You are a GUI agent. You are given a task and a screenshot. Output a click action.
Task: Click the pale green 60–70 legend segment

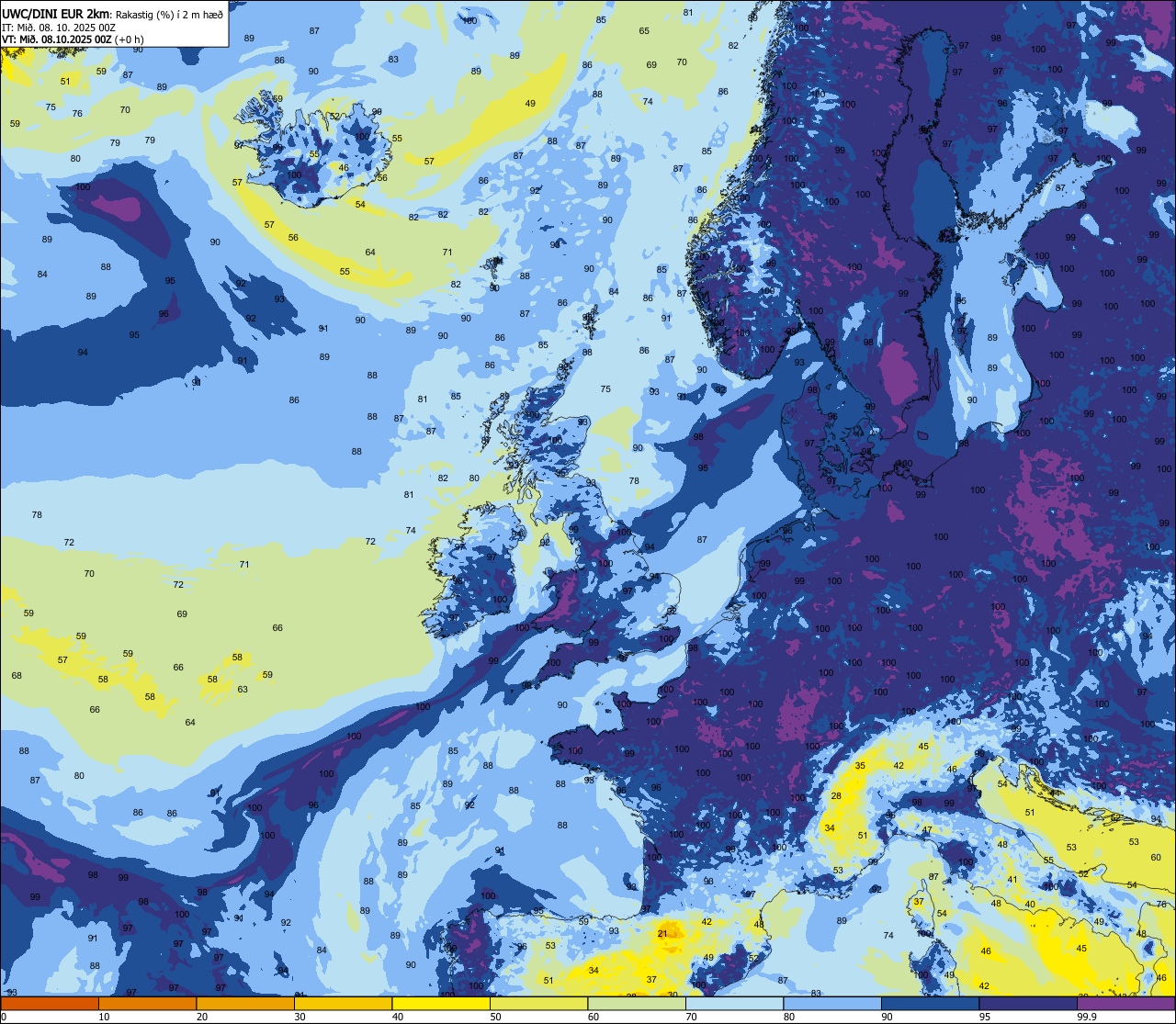tap(637, 1004)
